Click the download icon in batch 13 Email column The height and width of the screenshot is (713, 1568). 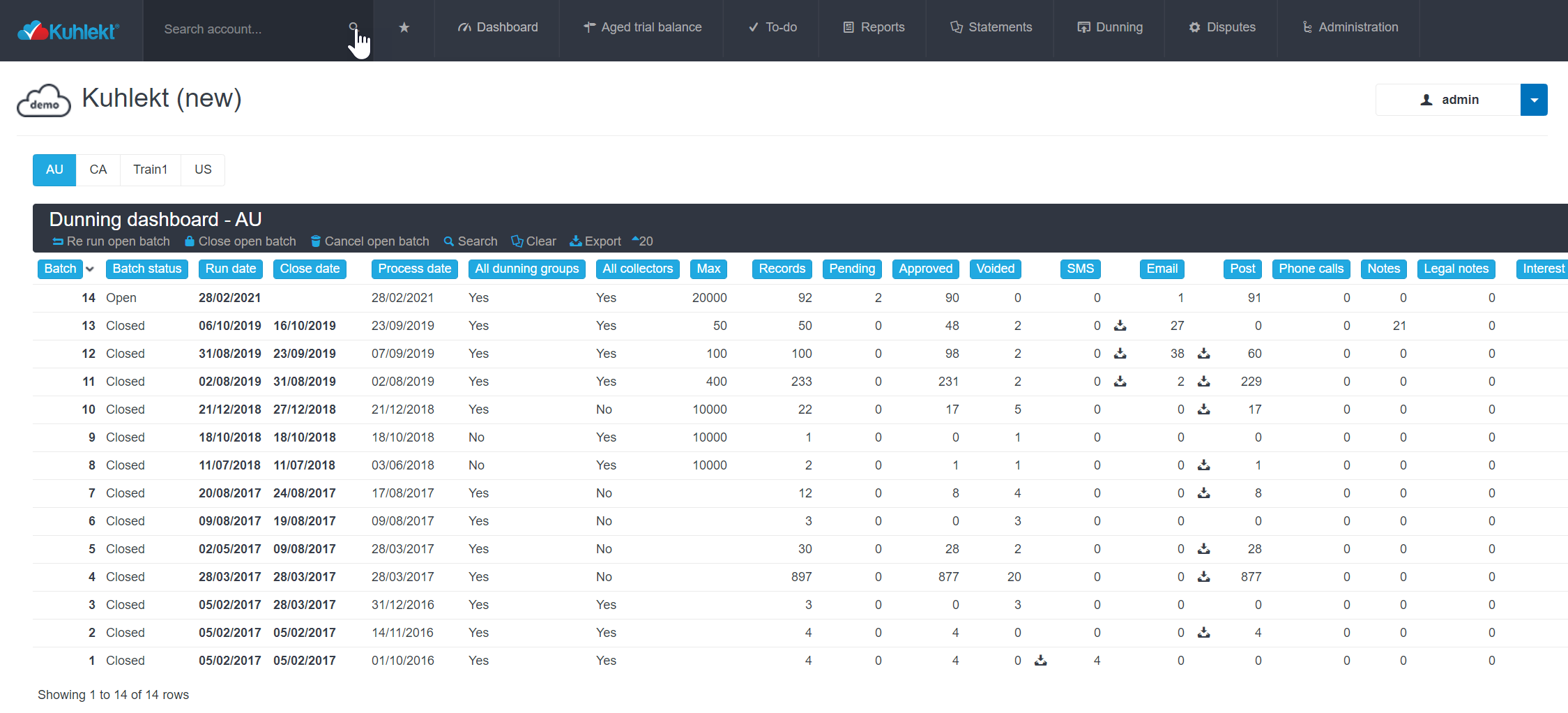[x=1121, y=325]
